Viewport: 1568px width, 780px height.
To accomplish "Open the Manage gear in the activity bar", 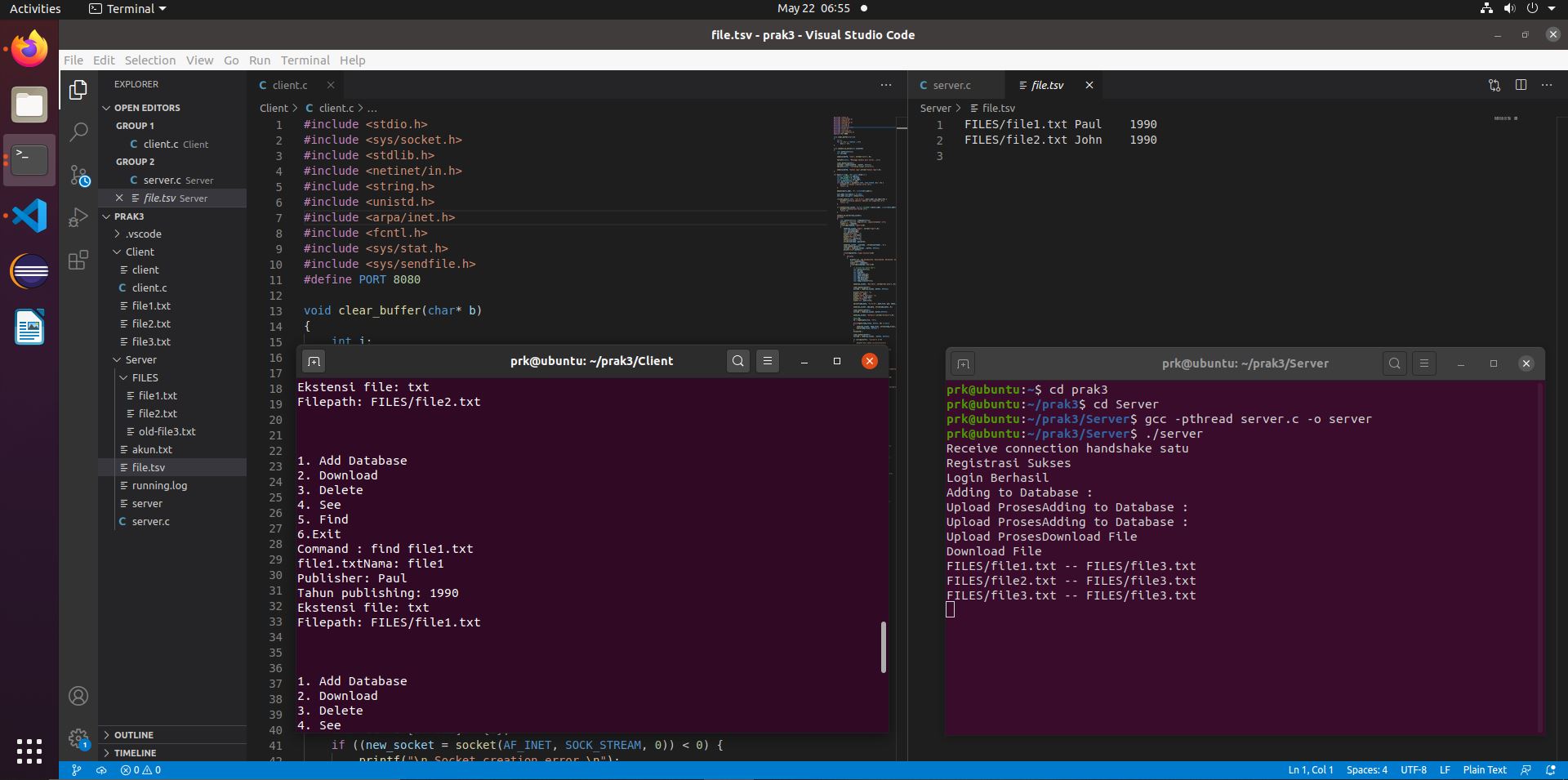I will pyautogui.click(x=78, y=738).
